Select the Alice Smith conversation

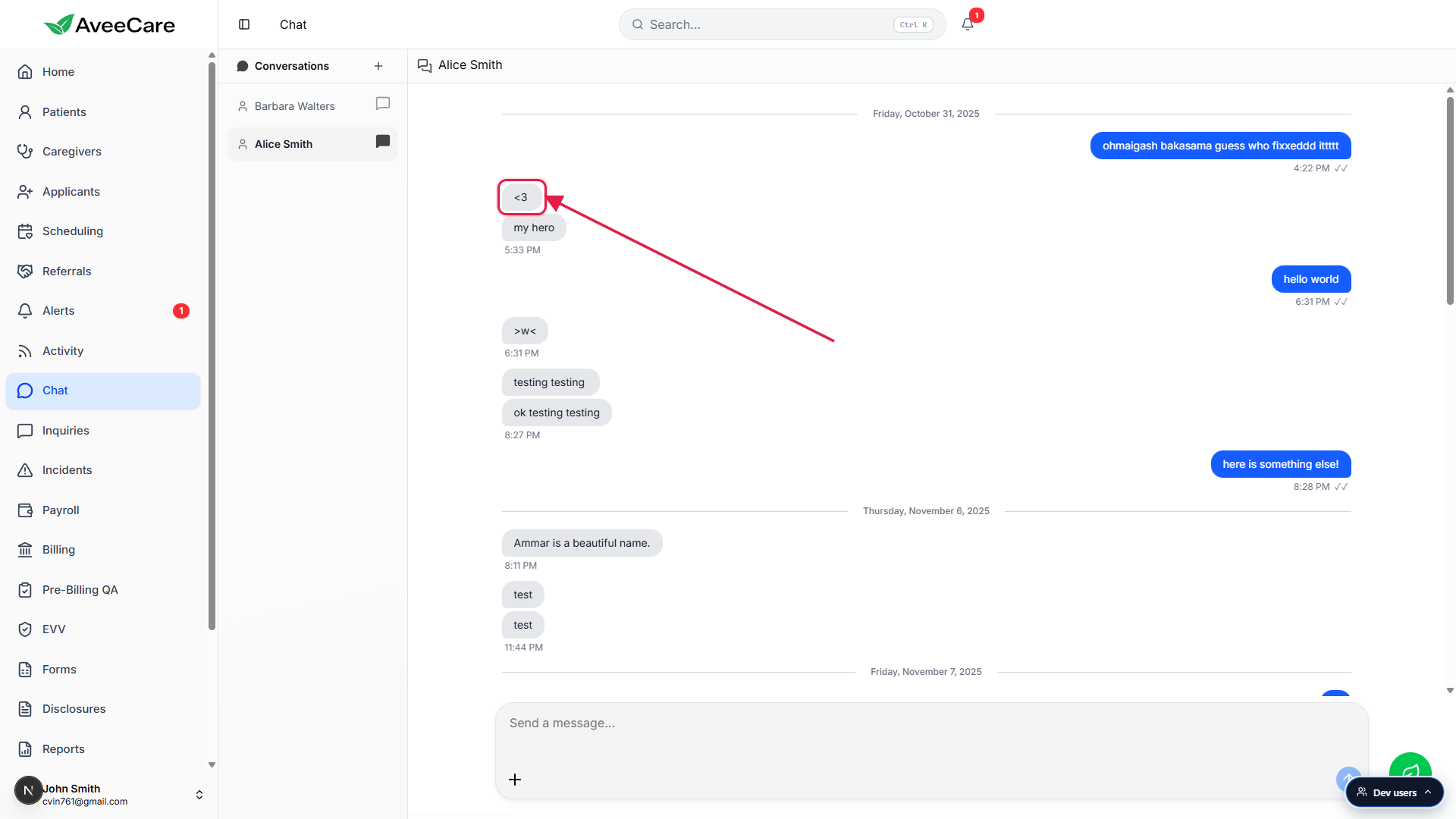[312, 144]
